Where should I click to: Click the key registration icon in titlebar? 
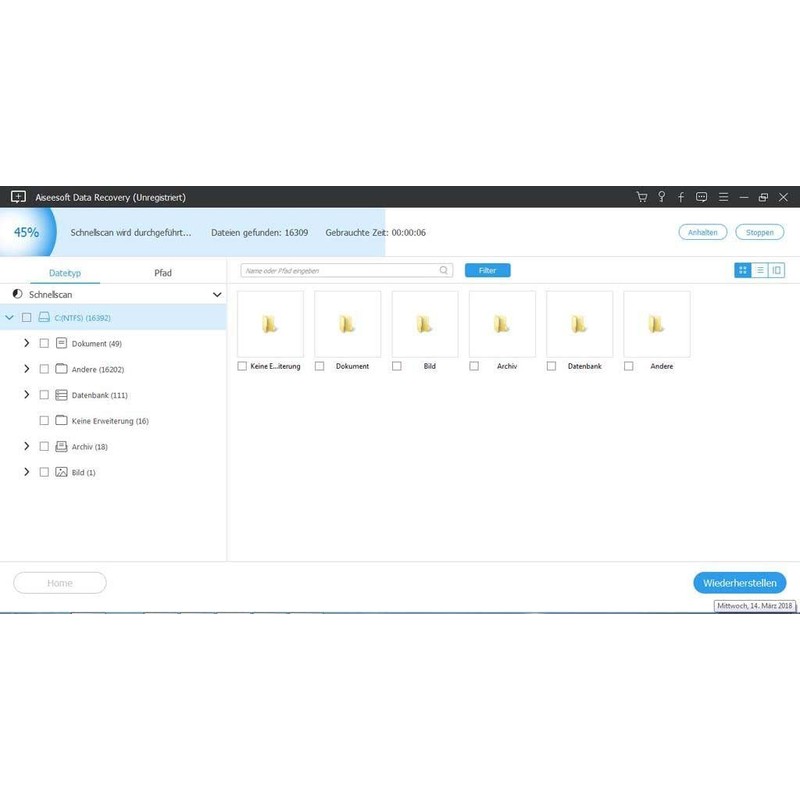pos(662,197)
